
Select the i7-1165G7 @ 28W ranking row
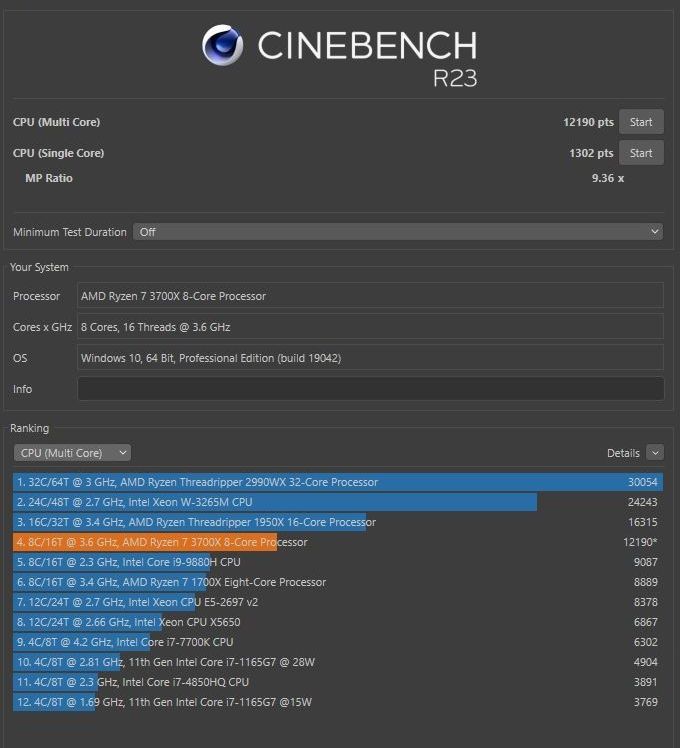point(338,662)
